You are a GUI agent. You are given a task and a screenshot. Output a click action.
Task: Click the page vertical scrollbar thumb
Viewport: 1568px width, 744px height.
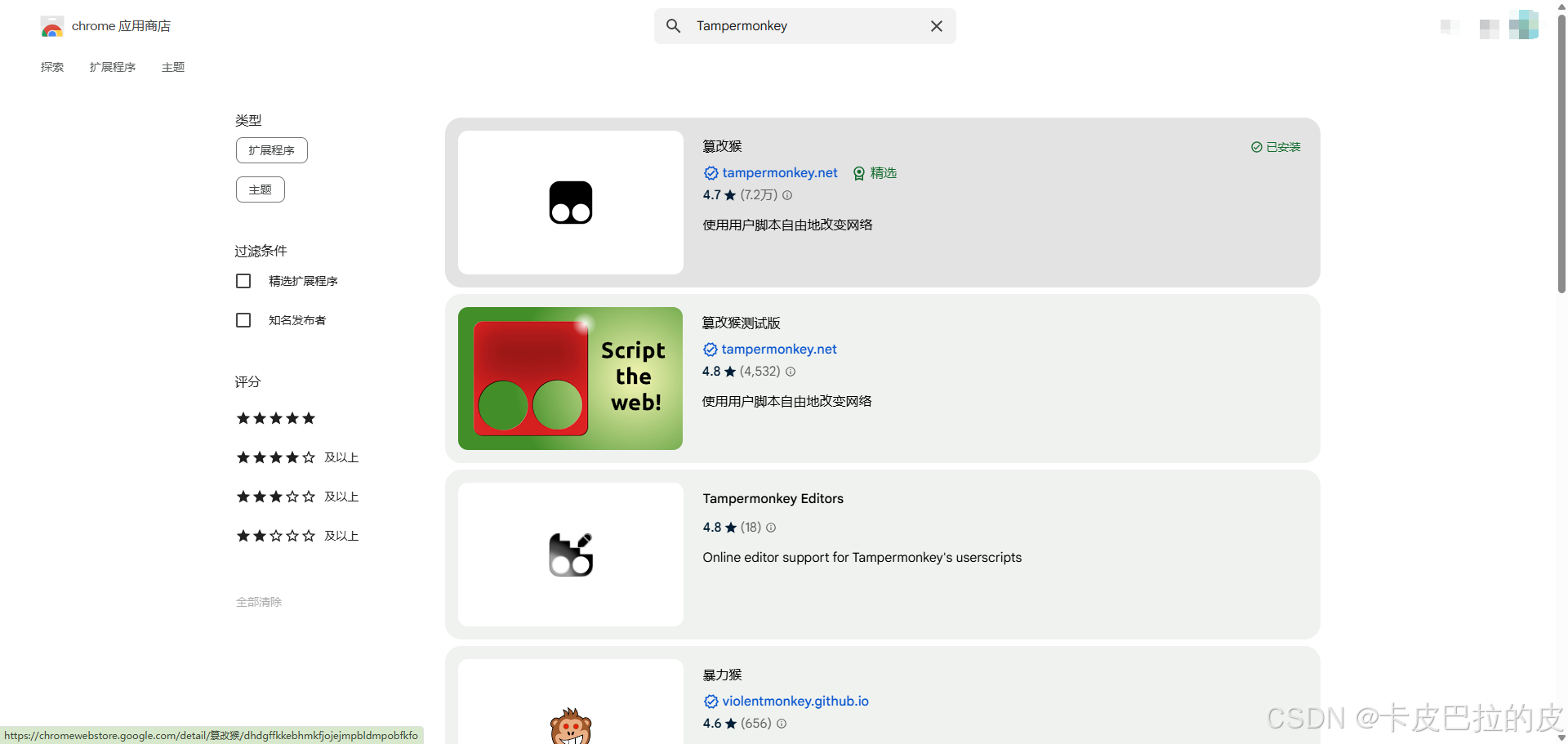tap(1561, 154)
